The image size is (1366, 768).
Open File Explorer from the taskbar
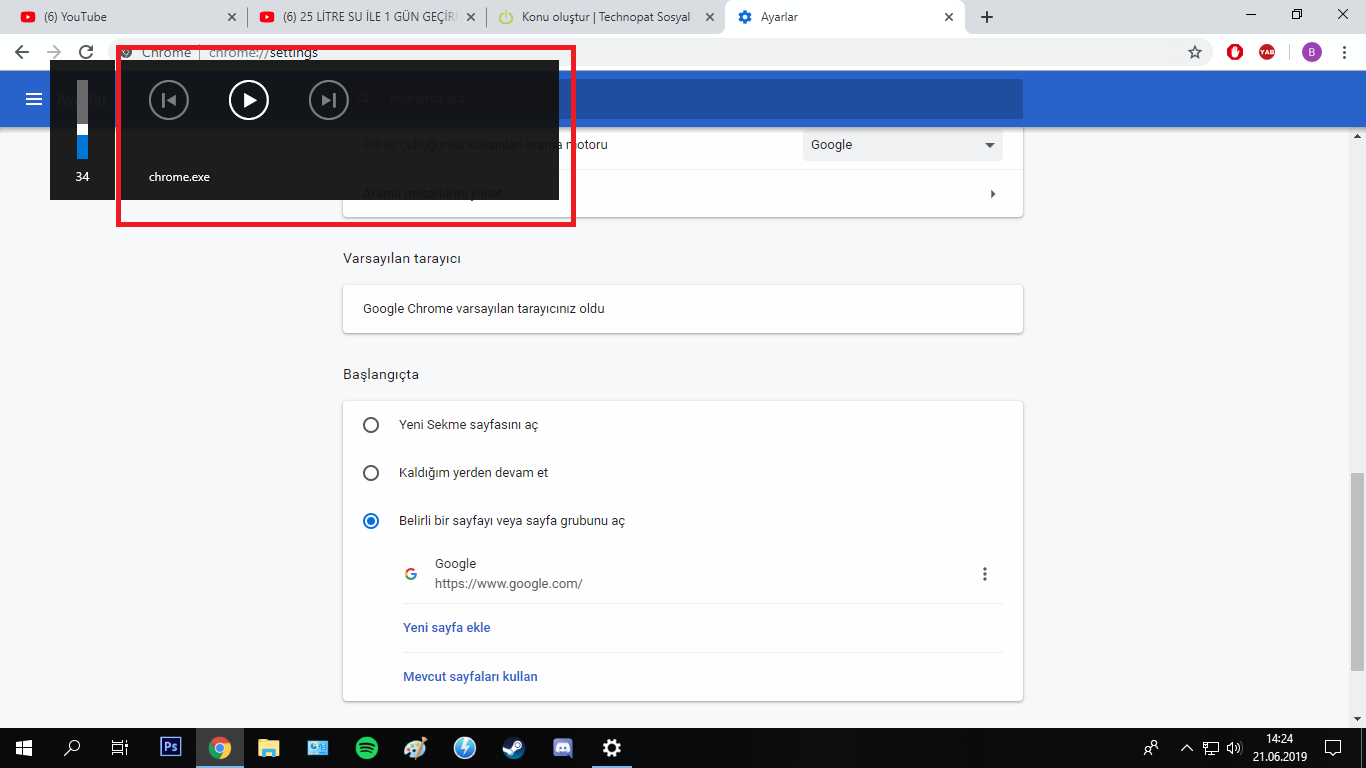point(269,748)
